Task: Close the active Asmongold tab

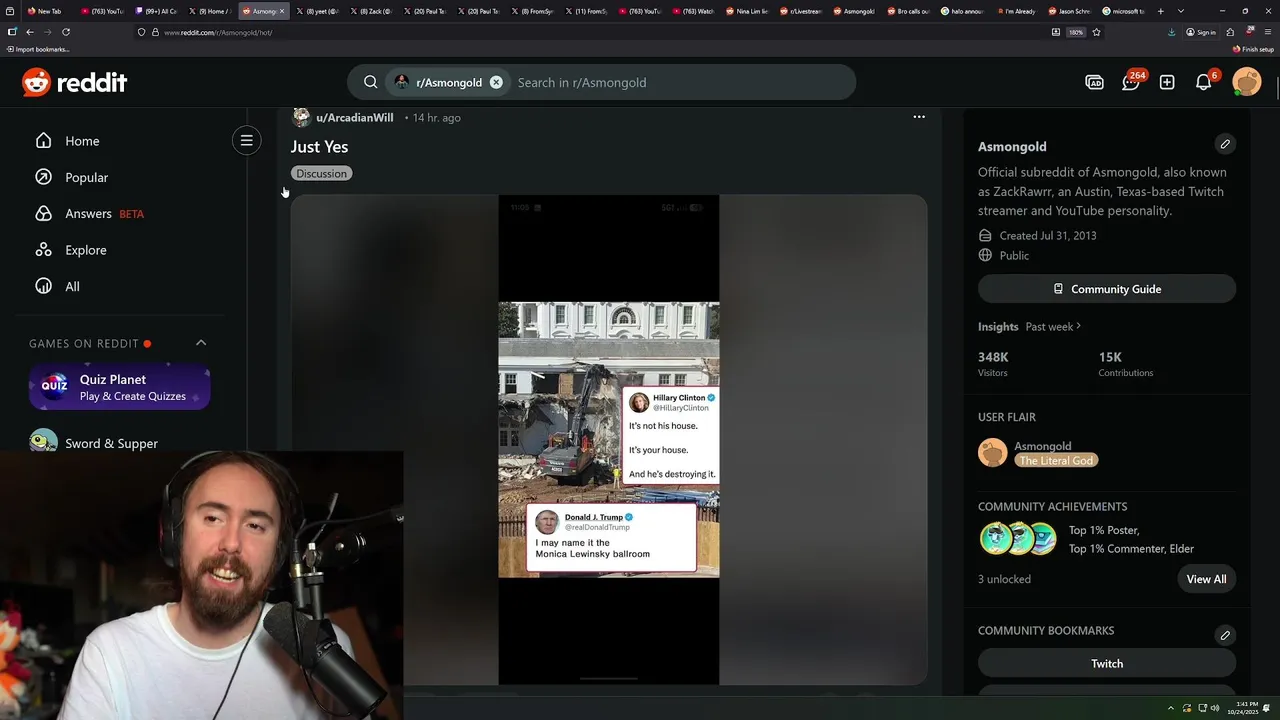Action: 282,11
